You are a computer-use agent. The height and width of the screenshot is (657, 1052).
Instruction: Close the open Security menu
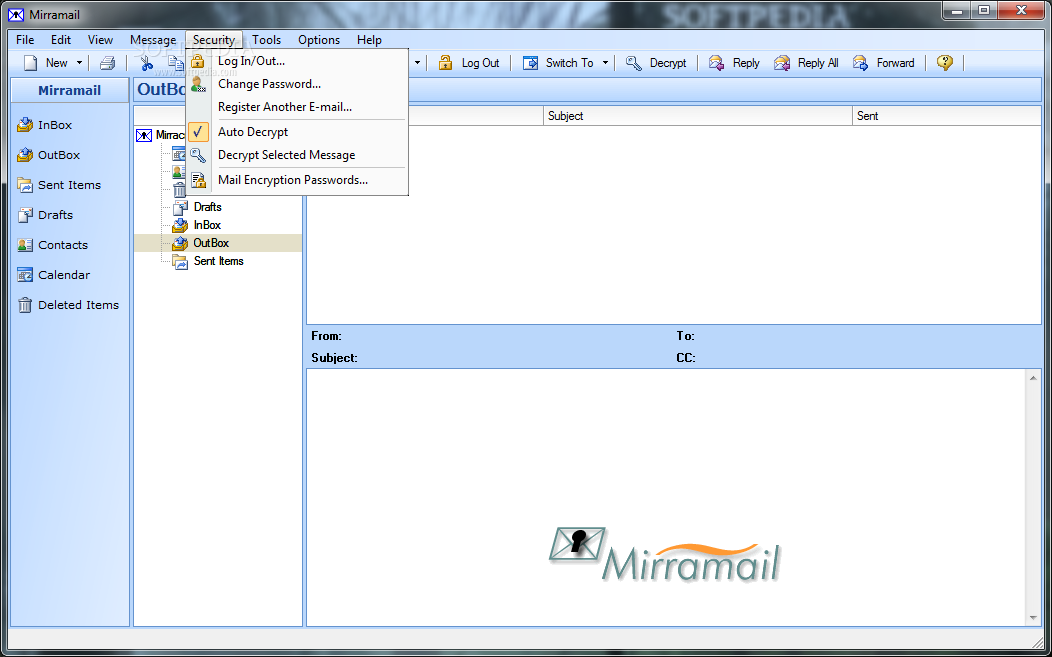214,40
